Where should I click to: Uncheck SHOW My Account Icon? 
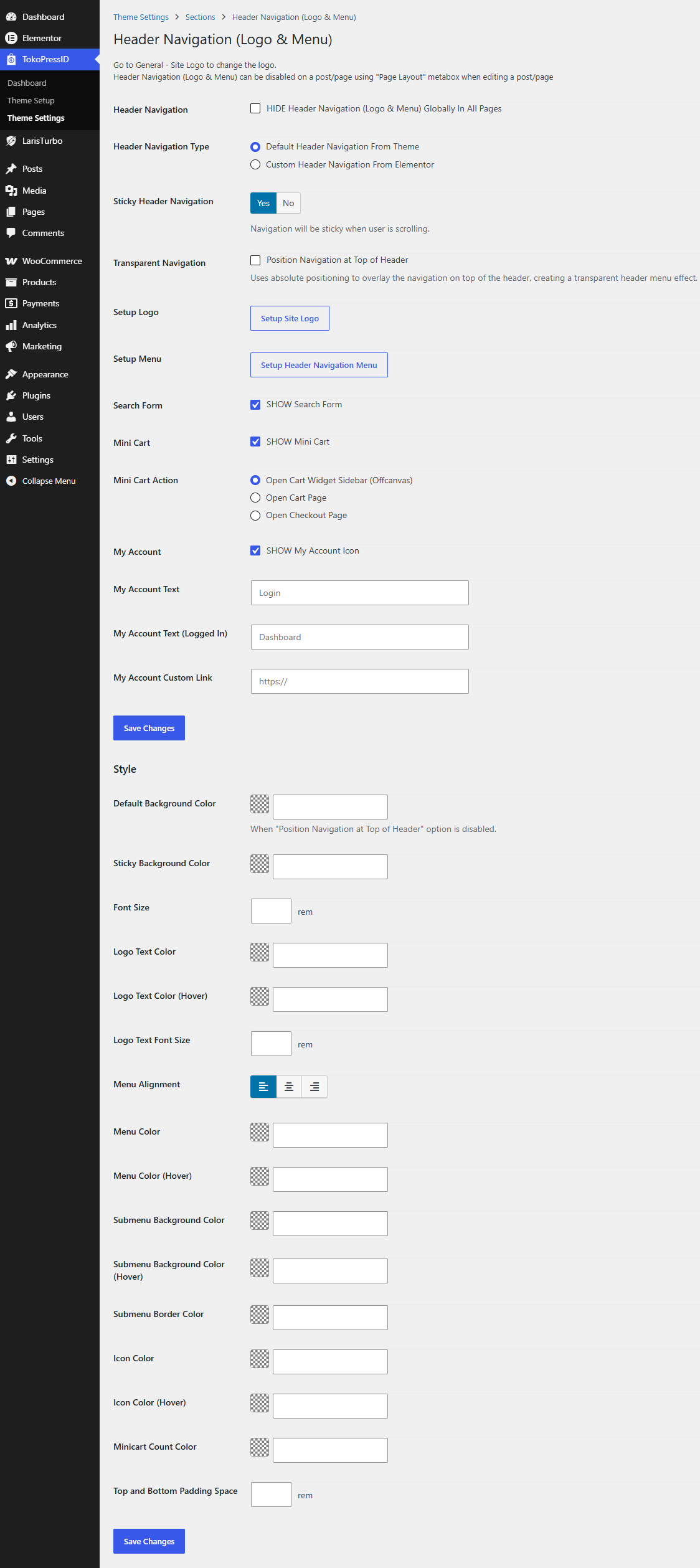[255, 550]
